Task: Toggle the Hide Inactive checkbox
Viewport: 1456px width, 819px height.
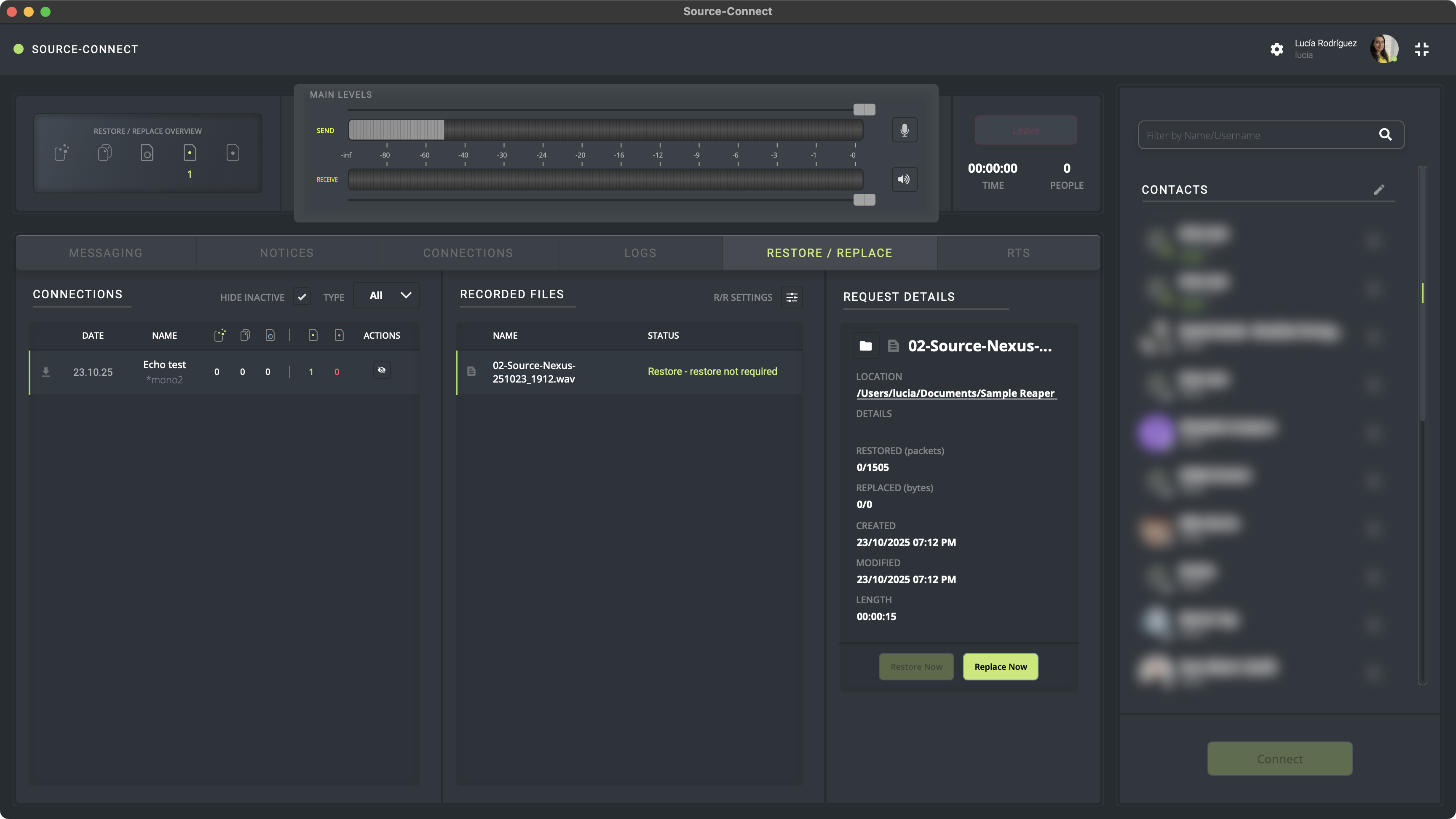Action: (302, 296)
